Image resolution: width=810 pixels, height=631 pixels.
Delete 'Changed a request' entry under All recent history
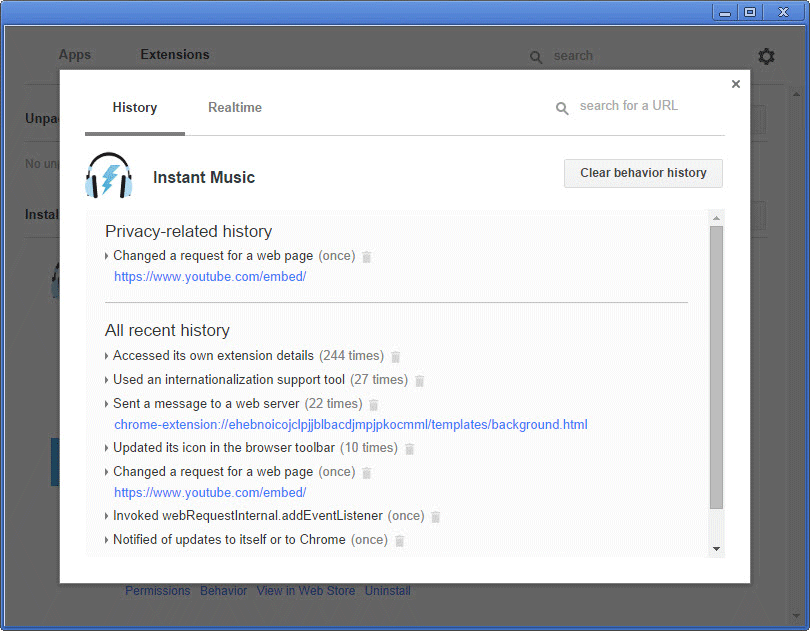coord(366,473)
